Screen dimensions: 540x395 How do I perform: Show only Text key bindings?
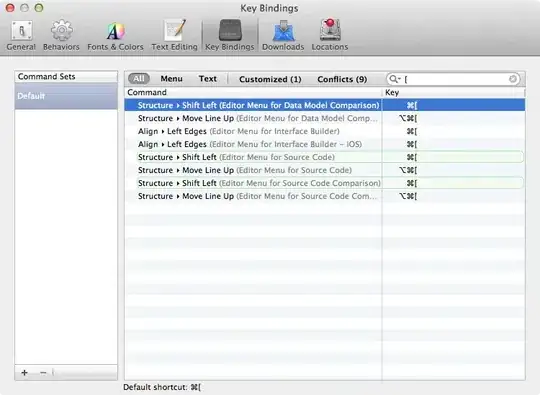[208, 79]
